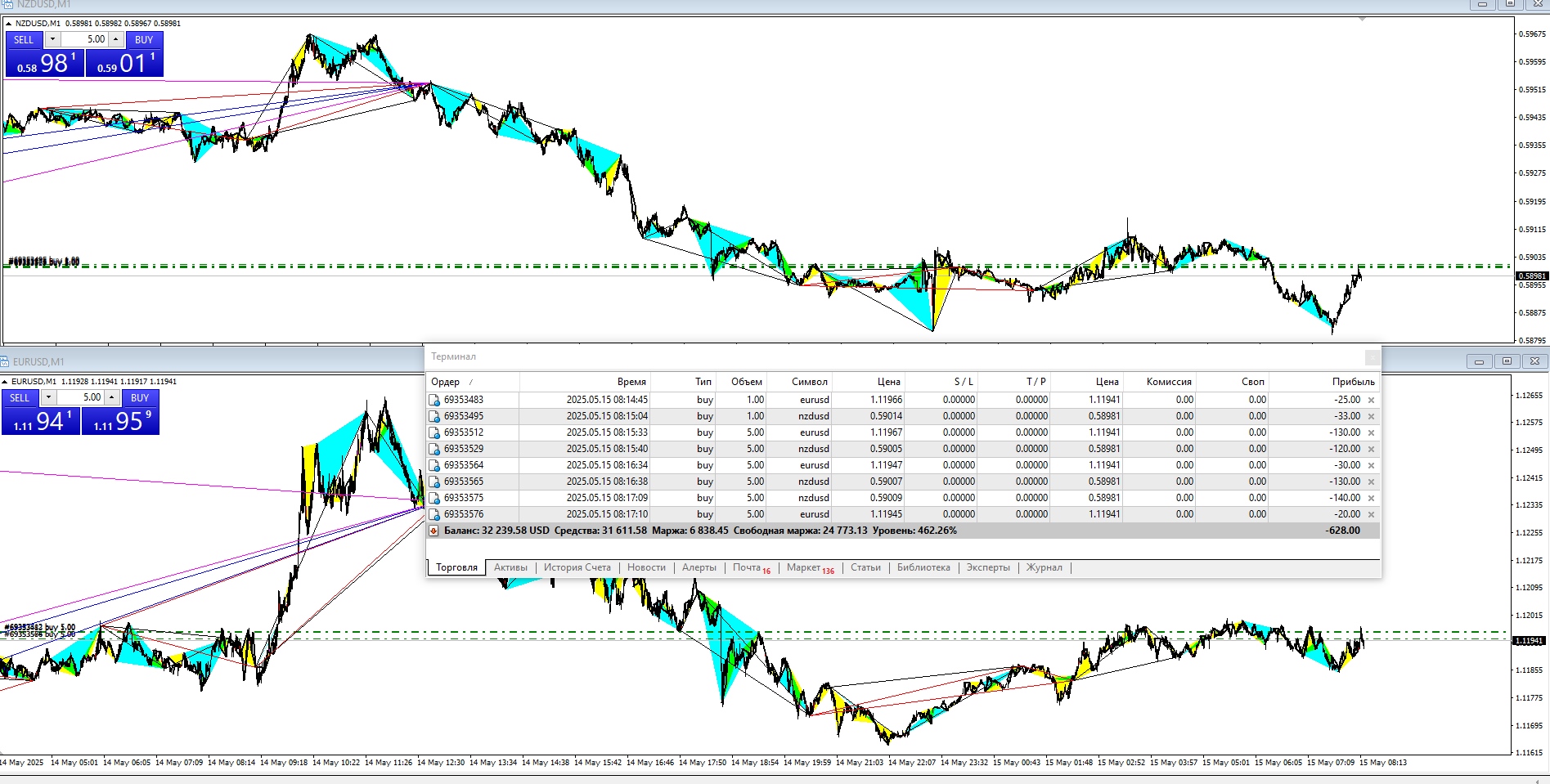Click BUY button on NZDUSD chart
Image resolution: width=1550 pixels, height=784 pixels.
click(x=144, y=39)
